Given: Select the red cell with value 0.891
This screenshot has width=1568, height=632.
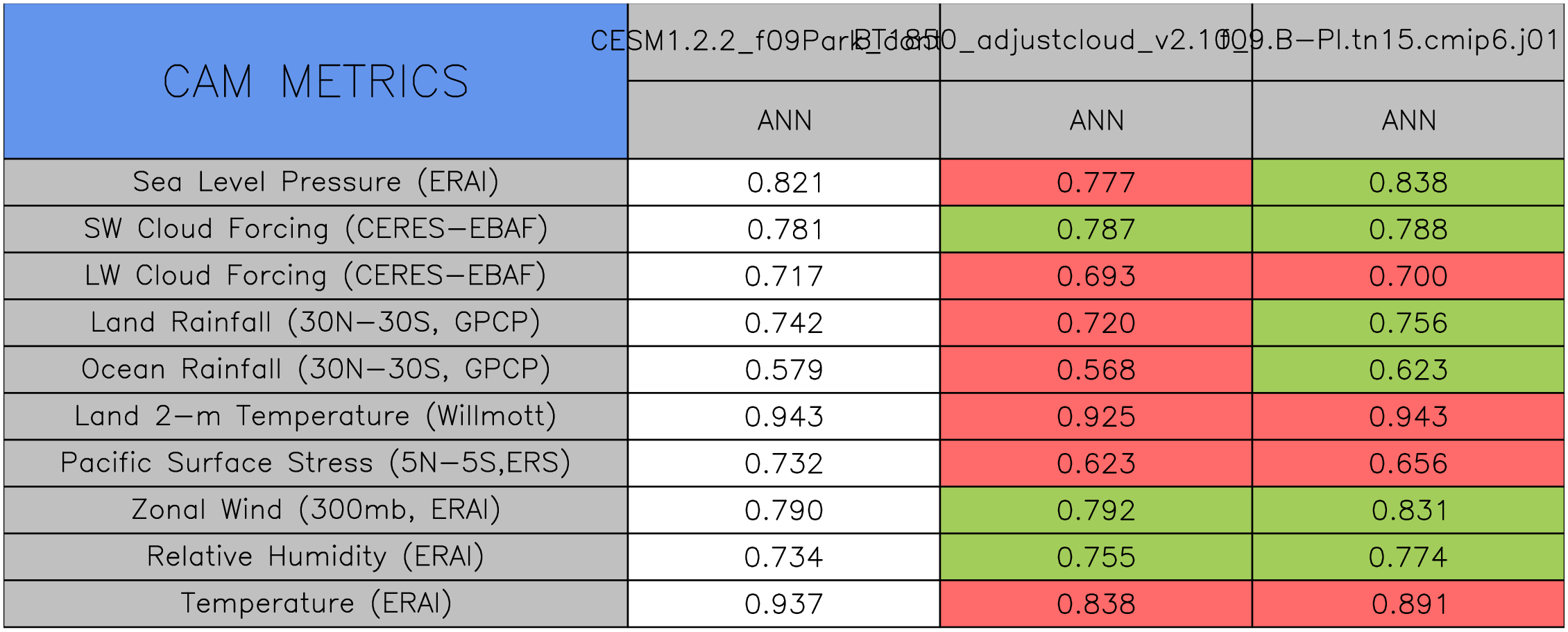Looking at the screenshot, I should point(1408,604).
